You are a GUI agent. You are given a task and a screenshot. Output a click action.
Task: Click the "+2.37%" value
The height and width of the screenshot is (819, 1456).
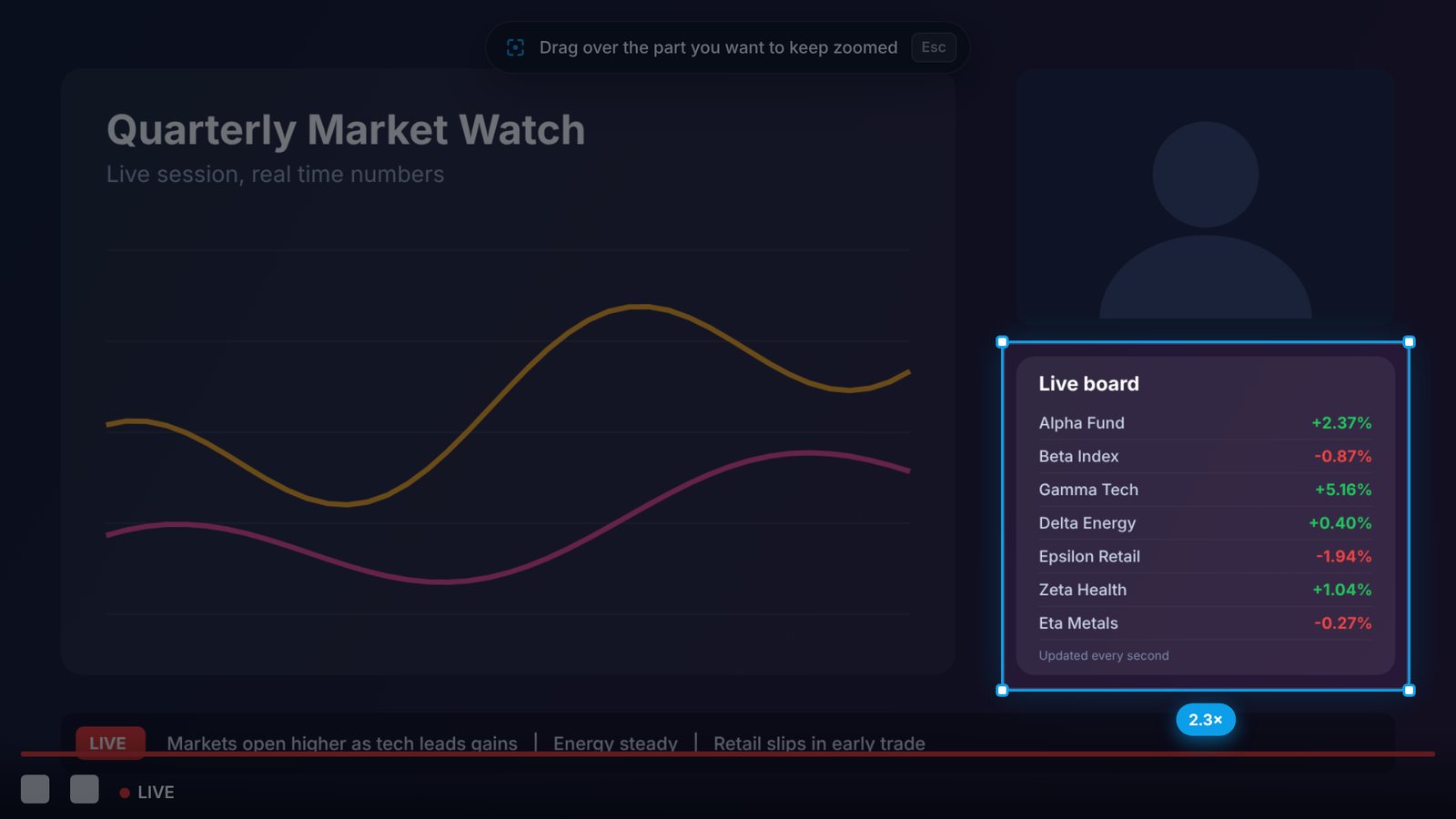(x=1341, y=423)
